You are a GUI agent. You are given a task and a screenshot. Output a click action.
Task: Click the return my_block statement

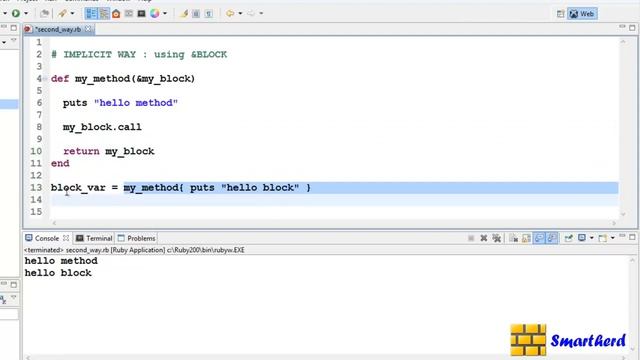click(x=109, y=151)
